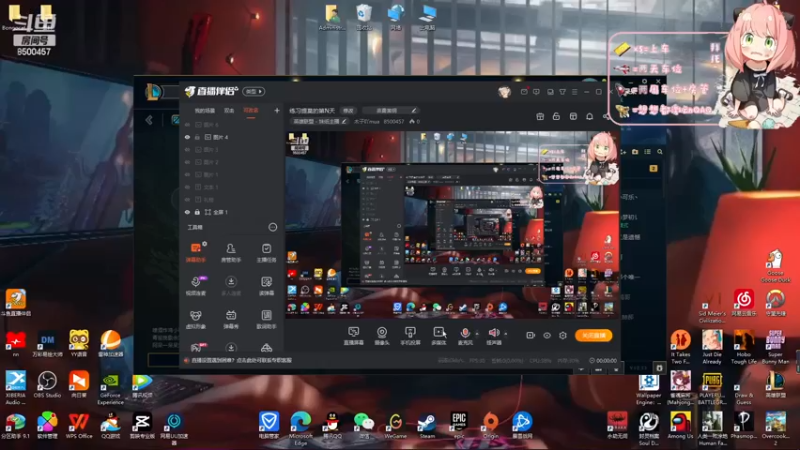Open the WPS Office desktop icon
The width and height of the screenshot is (800, 450).
[x=79, y=426]
